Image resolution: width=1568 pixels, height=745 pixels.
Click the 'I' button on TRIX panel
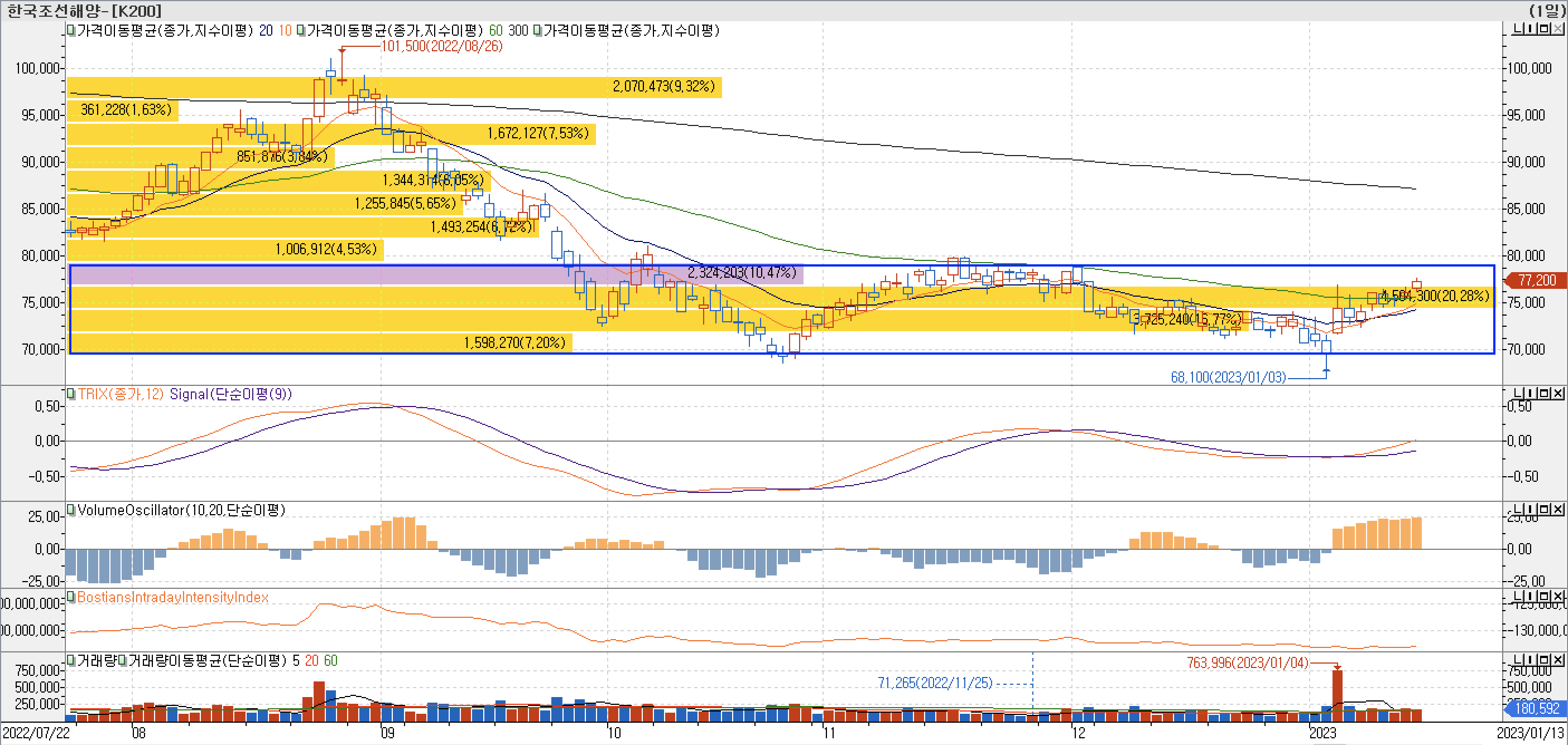1530,394
